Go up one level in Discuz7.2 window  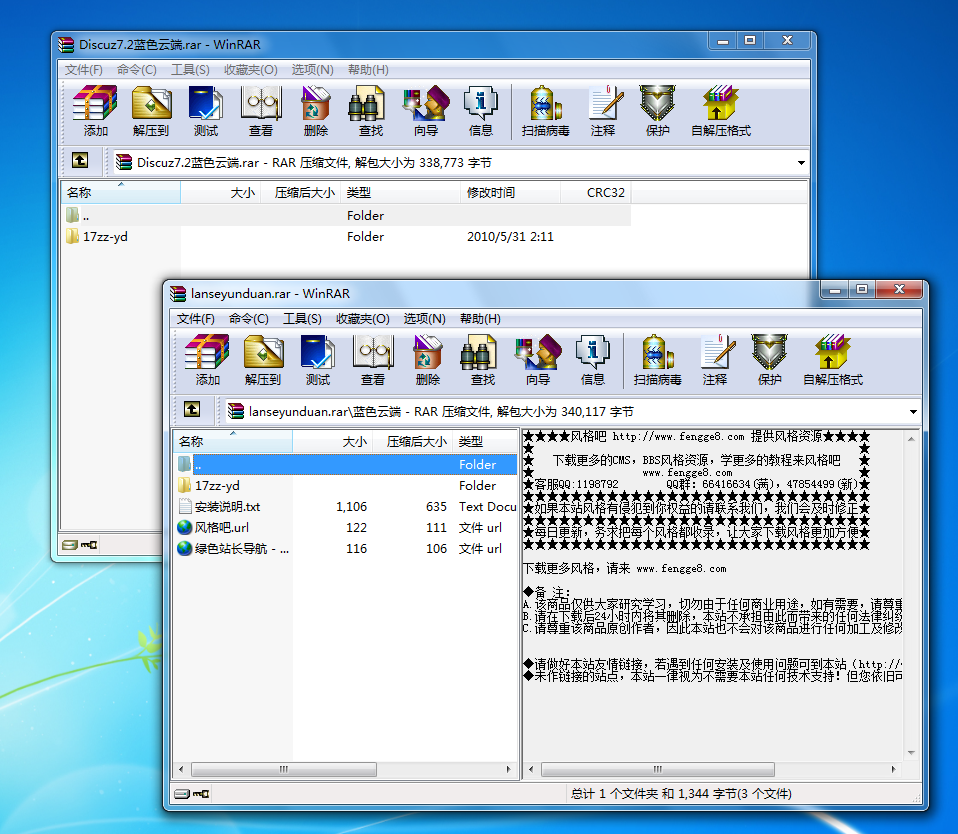tap(80, 161)
